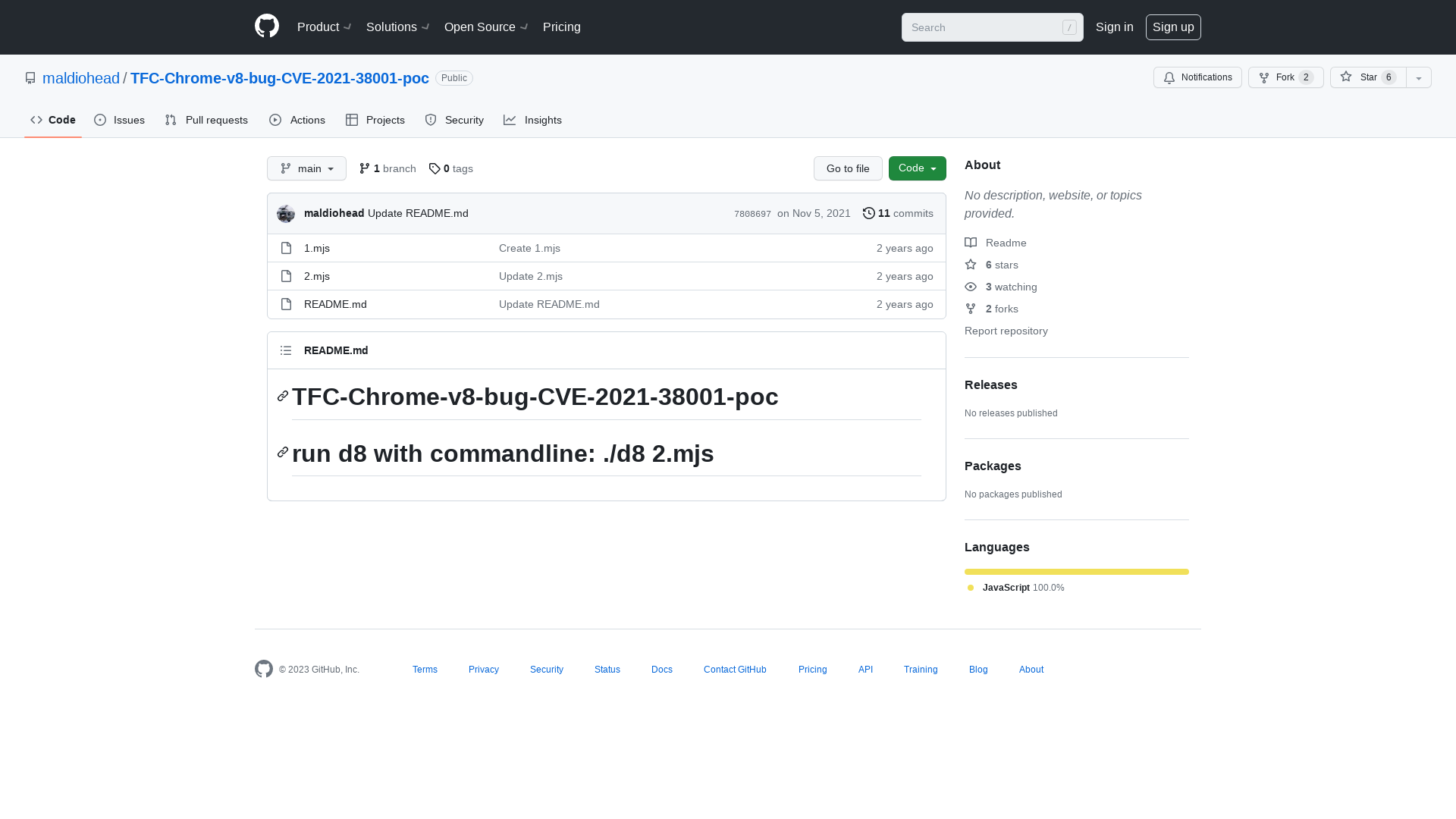Open the main branch selector
Viewport: 1456px width, 819px height.
click(306, 168)
